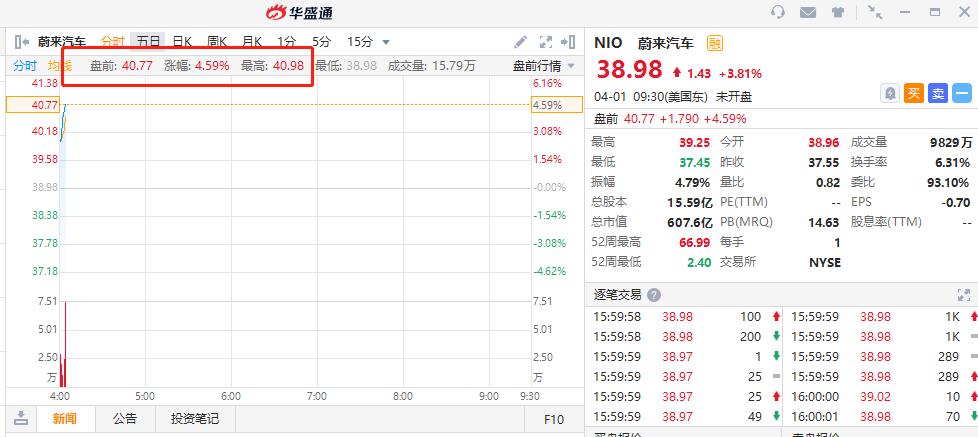Open the mail messages icon

coord(808,12)
